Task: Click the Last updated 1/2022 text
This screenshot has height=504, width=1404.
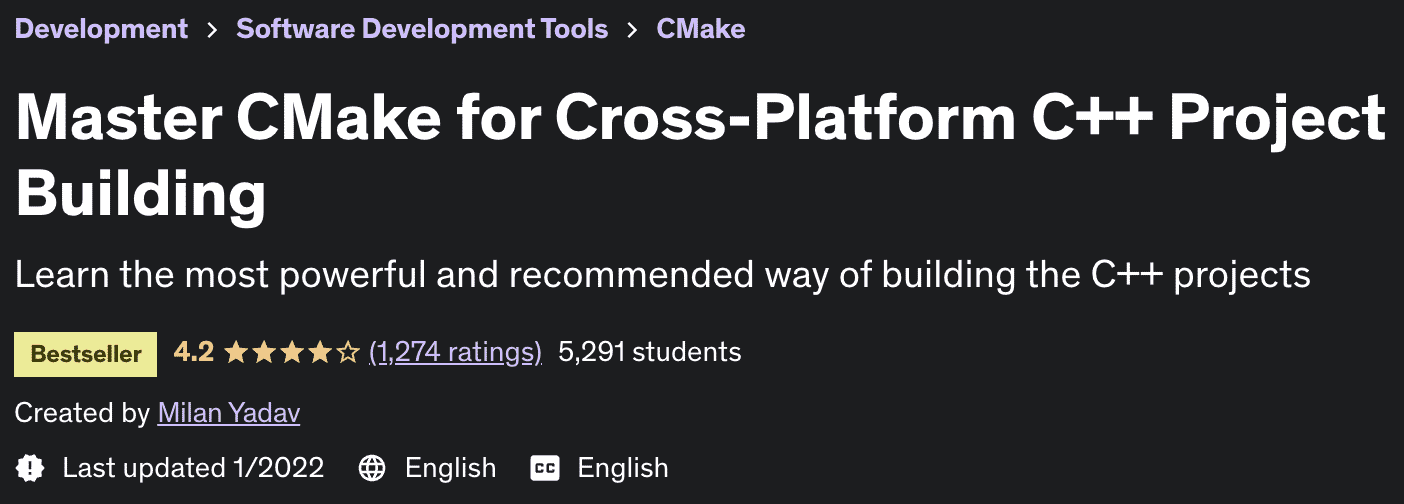Action: point(193,467)
